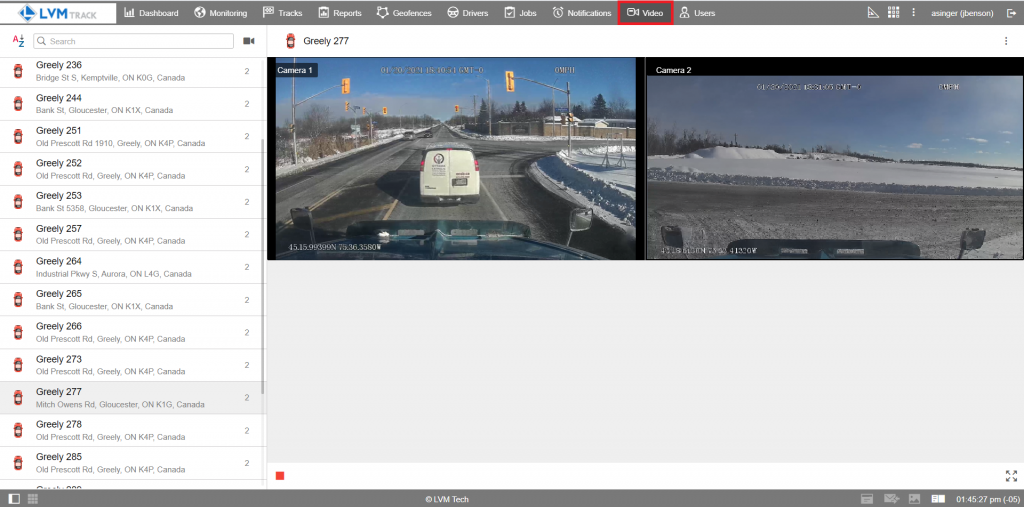Image resolution: width=1024 pixels, height=507 pixels.
Task: Log out using the exit icon
Action: (x=1011, y=13)
